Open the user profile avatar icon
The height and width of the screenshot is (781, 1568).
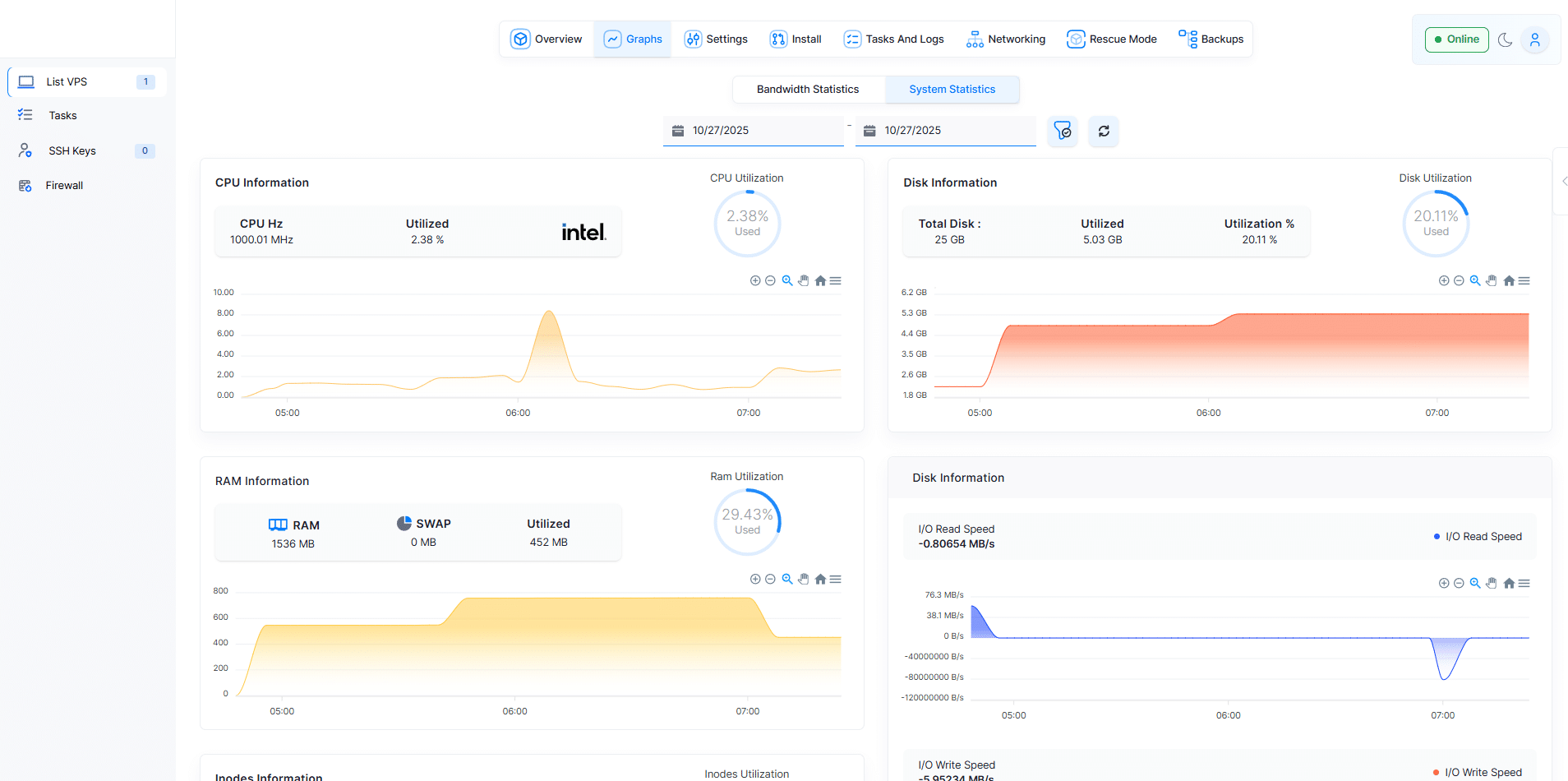coord(1534,39)
